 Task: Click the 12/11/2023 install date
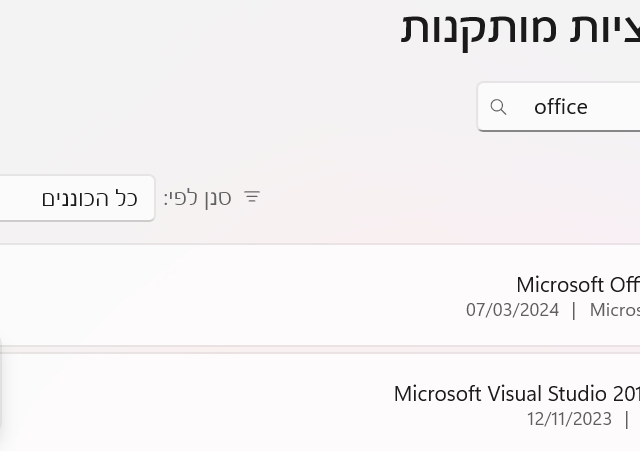point(569,419)
